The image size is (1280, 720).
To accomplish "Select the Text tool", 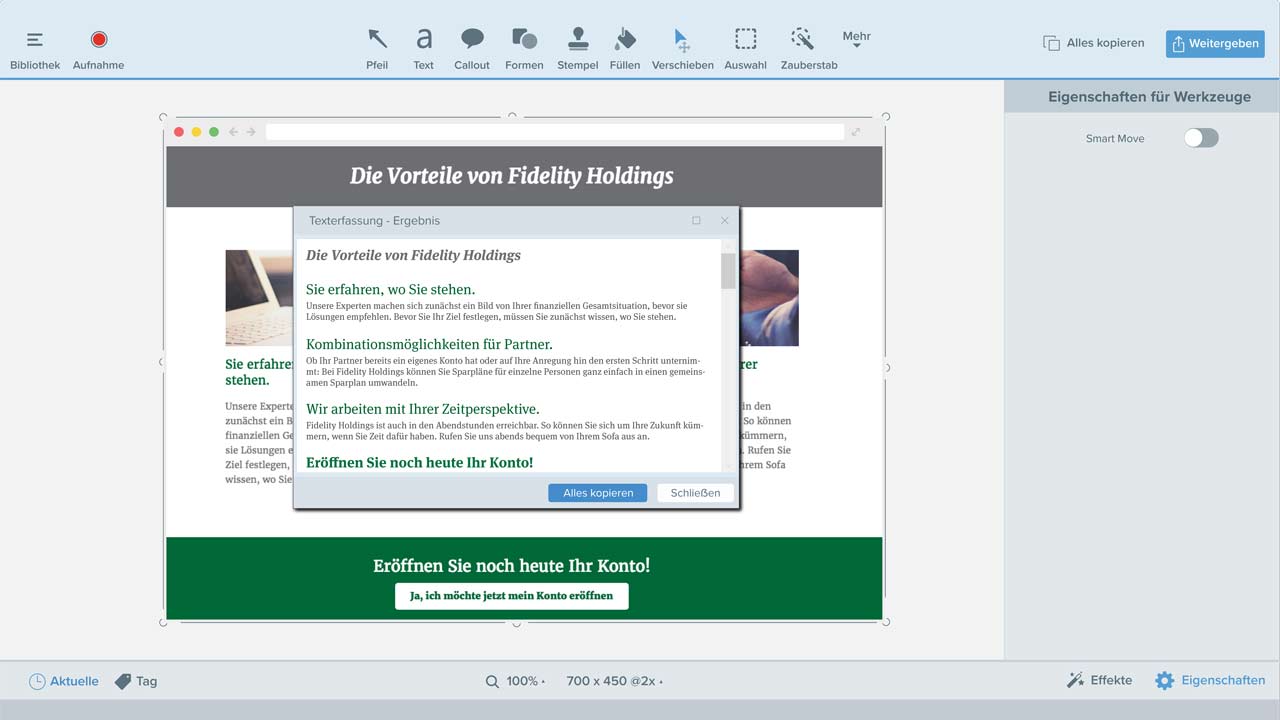I will pyautogui.click(x=424, y=47).
